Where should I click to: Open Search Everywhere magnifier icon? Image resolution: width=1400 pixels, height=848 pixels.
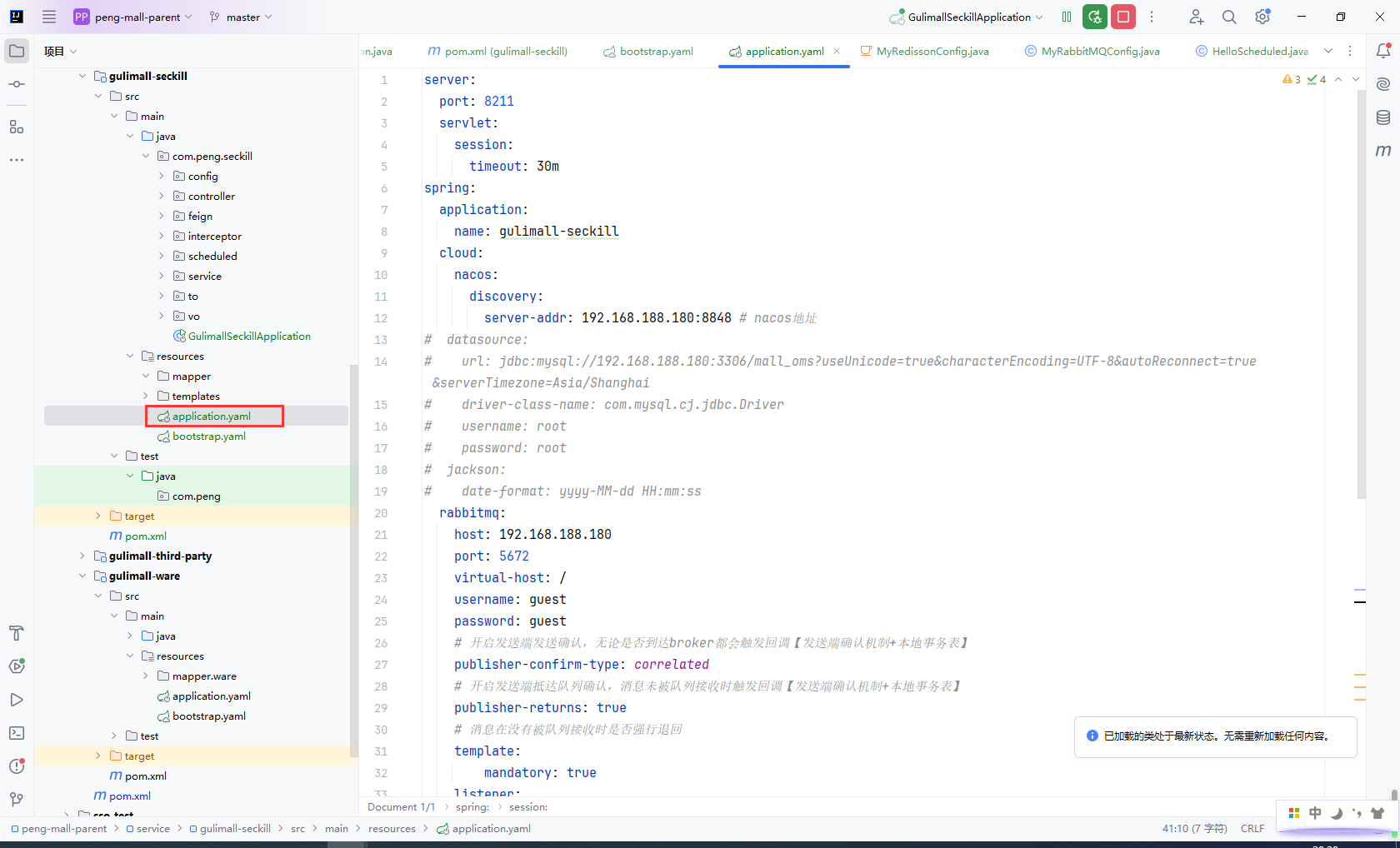coord(1229,17)
